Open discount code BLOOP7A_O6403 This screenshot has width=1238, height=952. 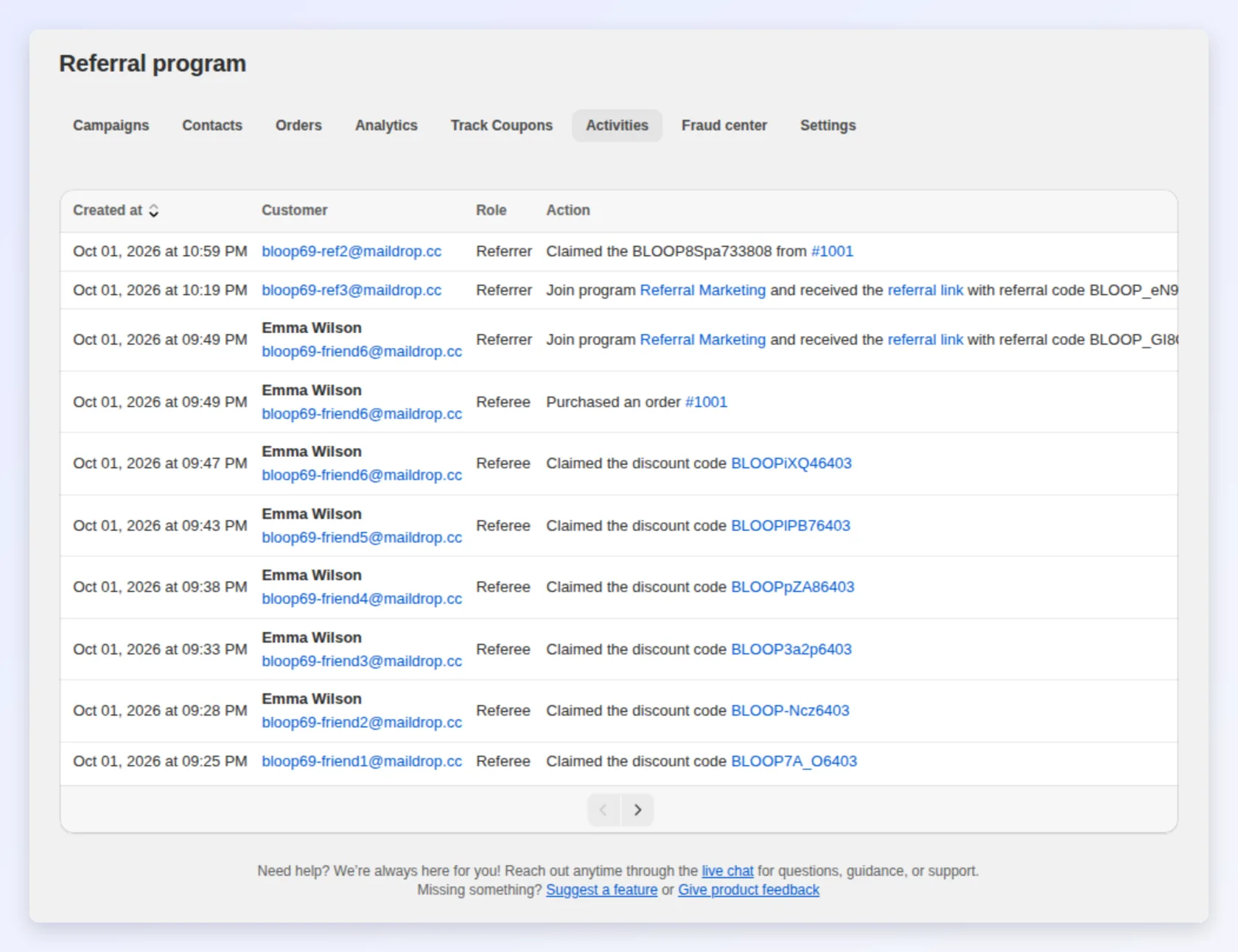[x=794, y=761]
